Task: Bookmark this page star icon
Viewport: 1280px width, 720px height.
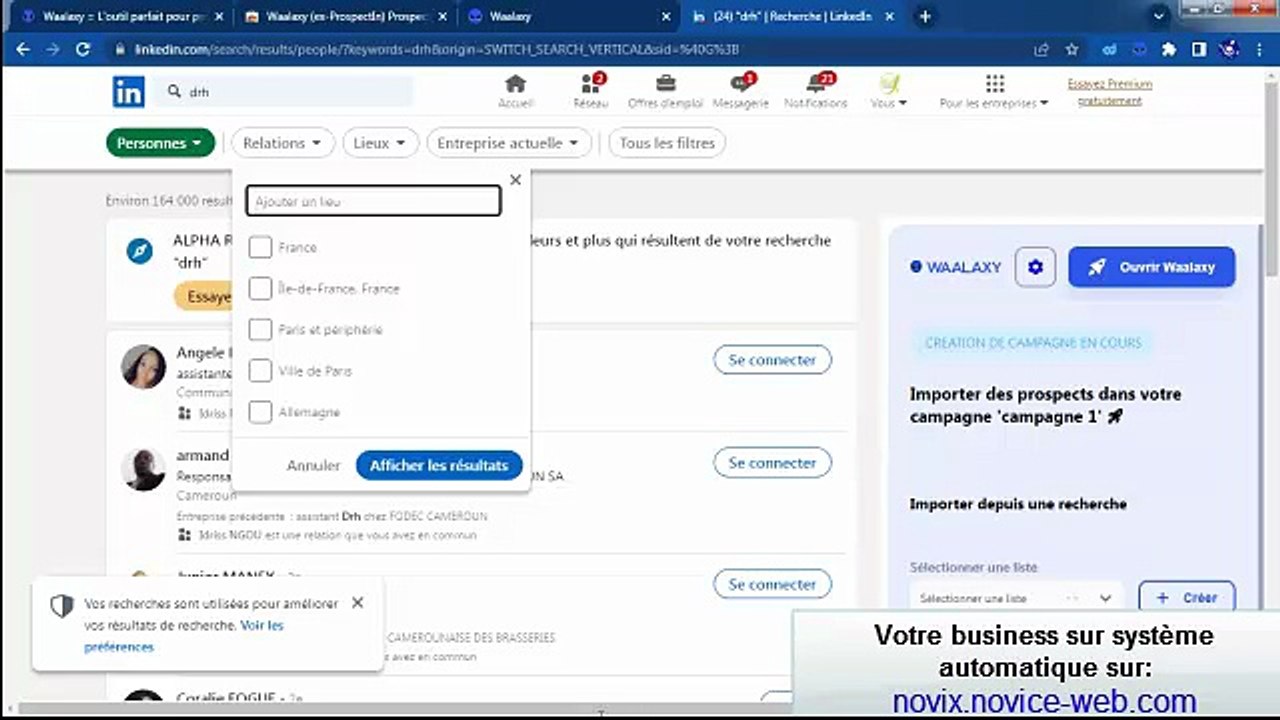Action: coord(1072,49)
